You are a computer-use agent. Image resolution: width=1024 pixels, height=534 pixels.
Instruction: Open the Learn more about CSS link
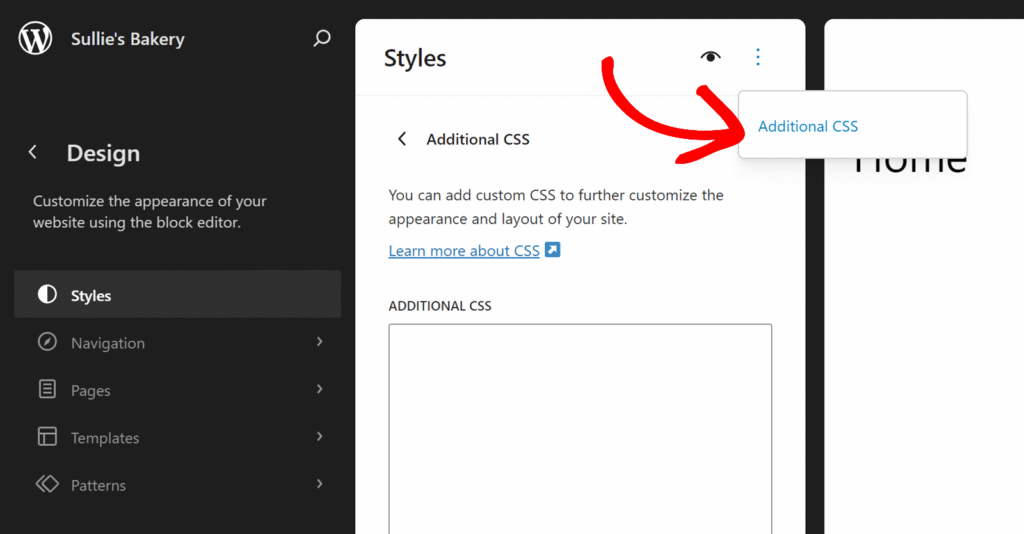point(464,251)
